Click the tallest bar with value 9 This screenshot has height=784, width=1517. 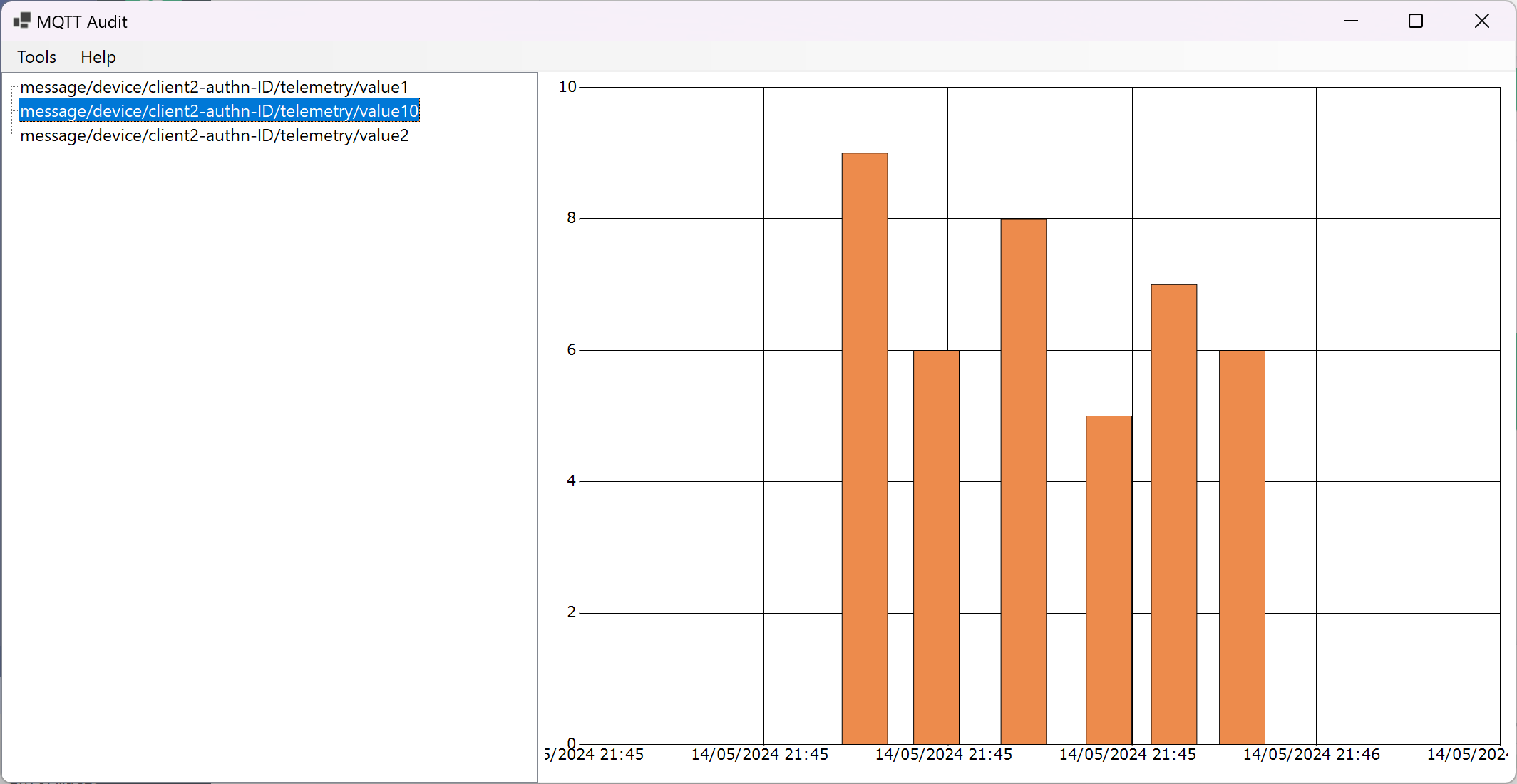864,449
